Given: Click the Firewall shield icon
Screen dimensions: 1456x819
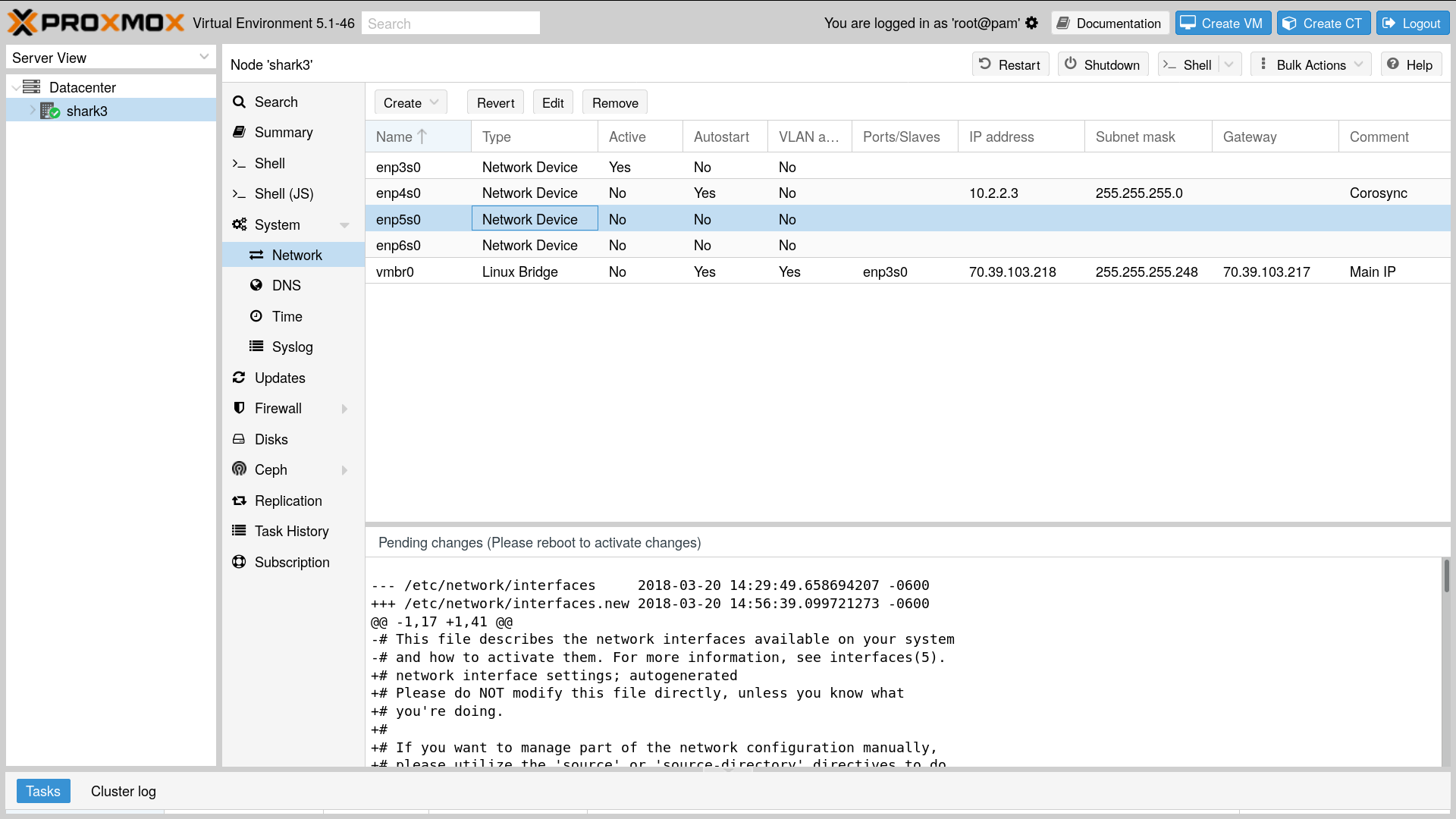Looking at the screenshot, I should pyautogui.click(x=239, y=408).
